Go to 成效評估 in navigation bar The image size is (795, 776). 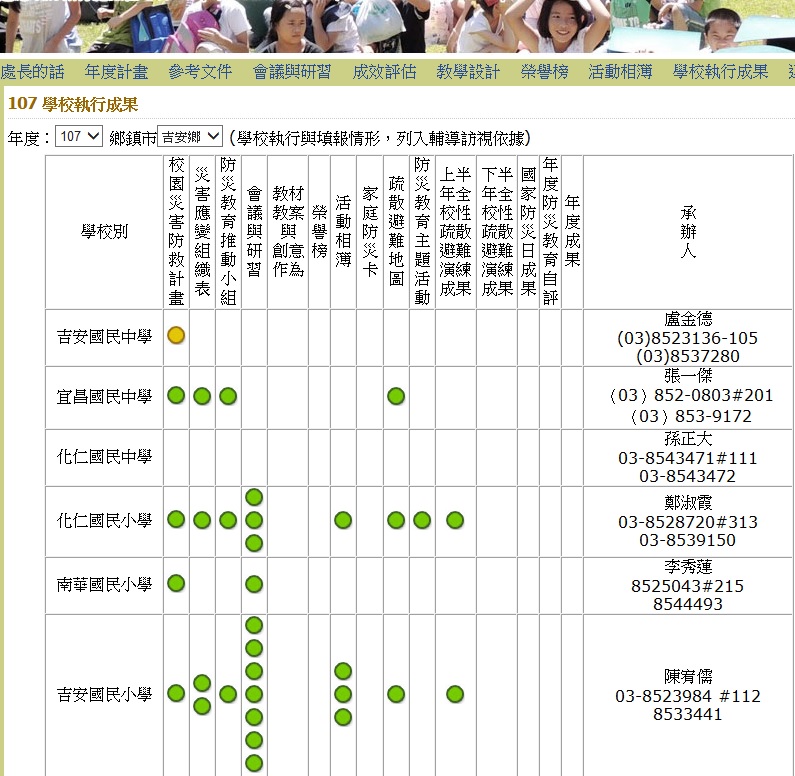click(x=384, y=72)
